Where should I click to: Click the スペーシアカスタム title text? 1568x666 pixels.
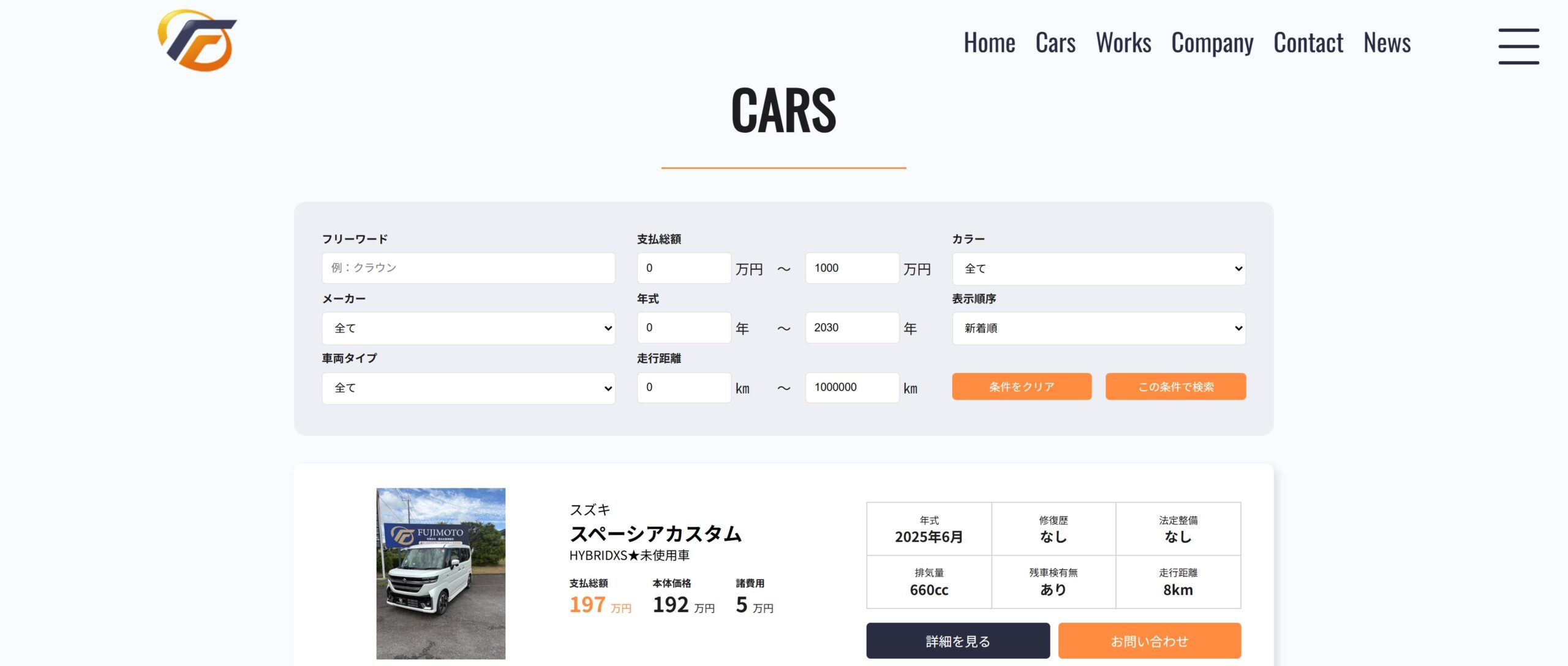(655, 534)
